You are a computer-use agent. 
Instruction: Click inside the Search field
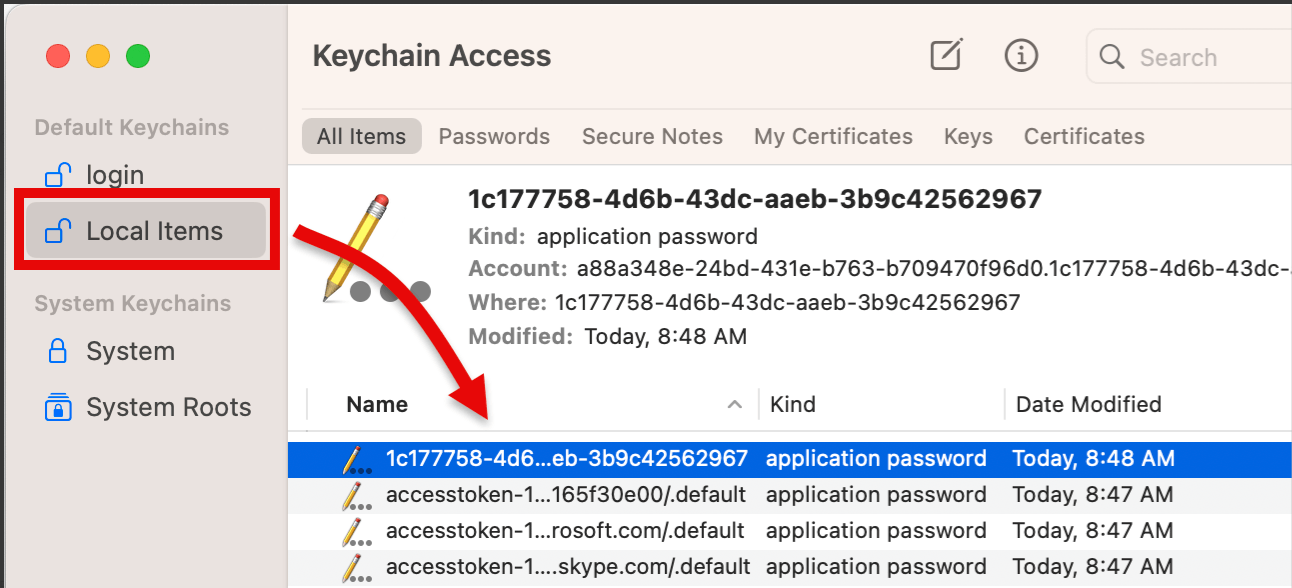(x=1189, y=57)
